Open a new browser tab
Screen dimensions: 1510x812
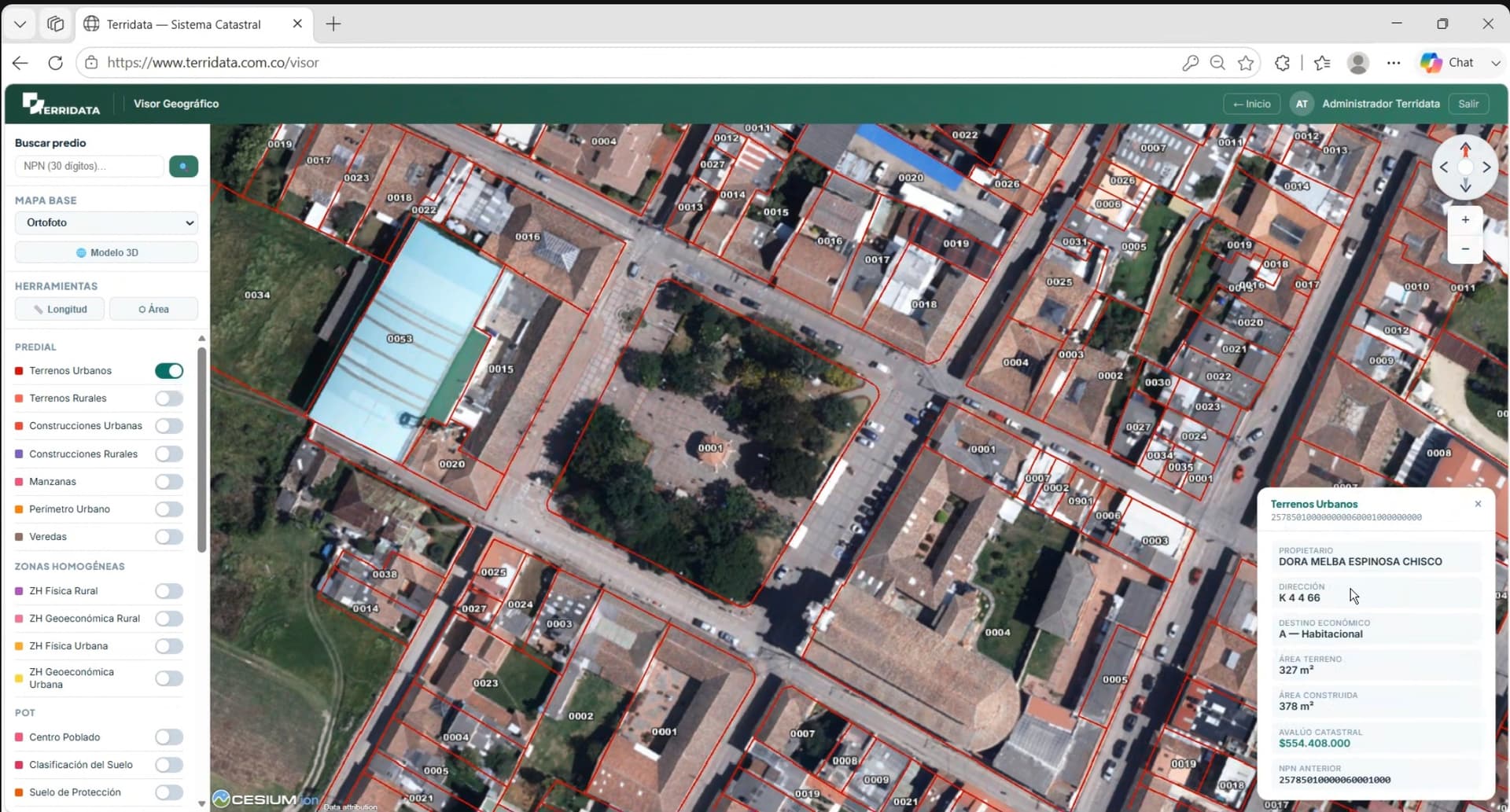333,24
